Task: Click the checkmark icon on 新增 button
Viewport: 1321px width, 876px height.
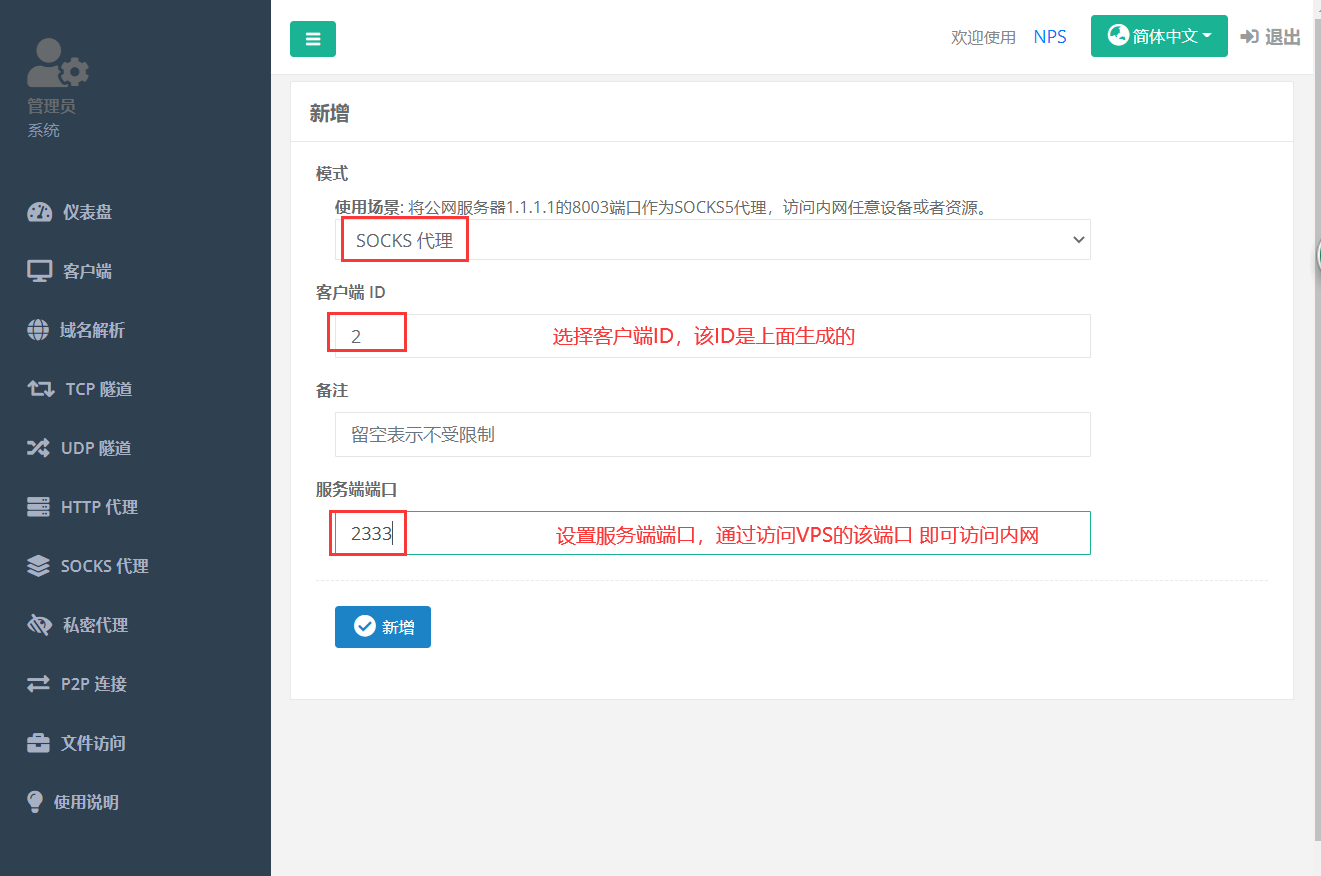Action: [x=365, y=626]
